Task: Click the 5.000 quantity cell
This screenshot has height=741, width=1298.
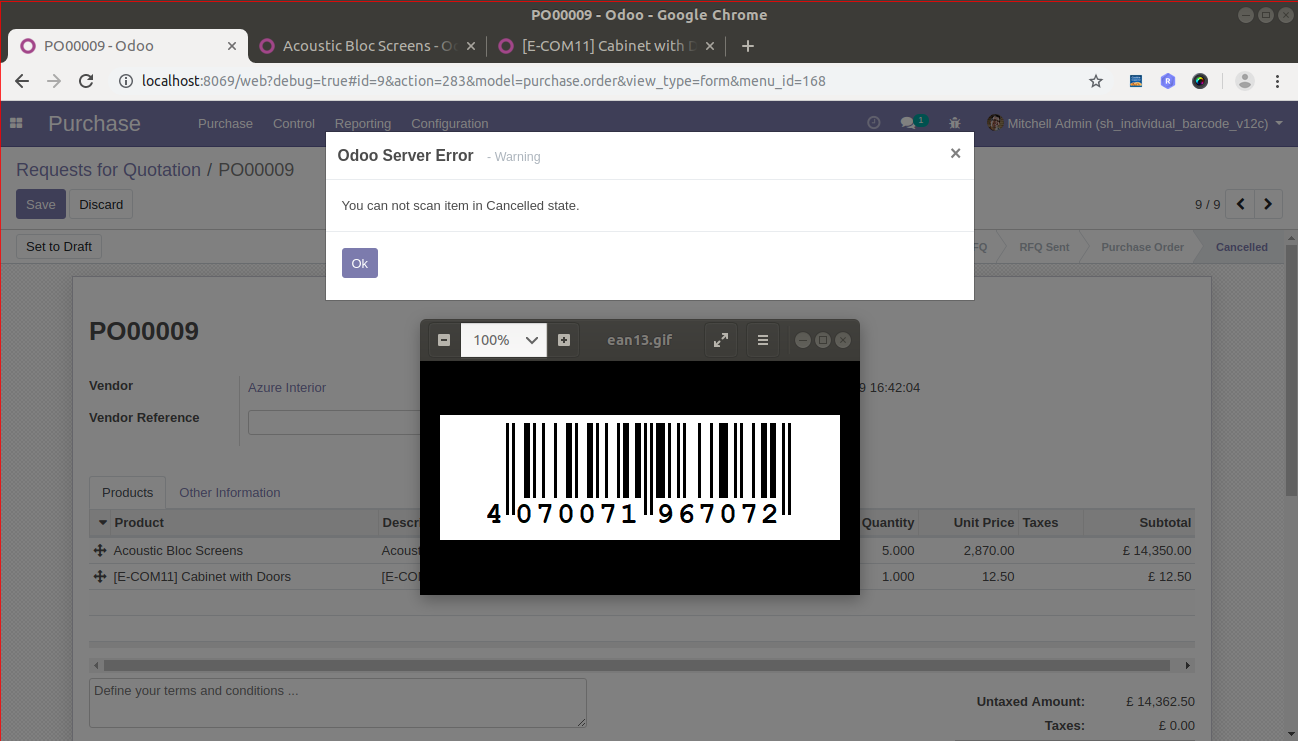Action: click(x=898, y=550)
